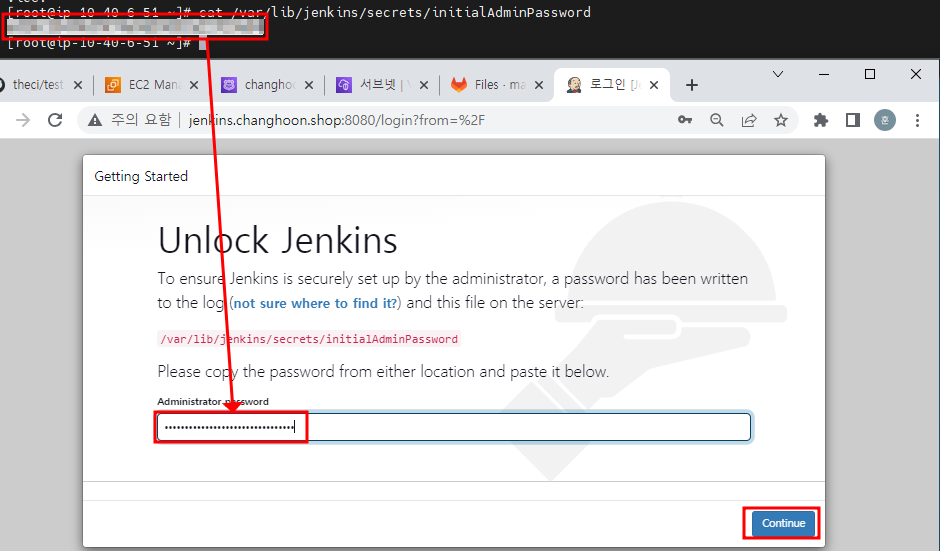Image resolution: width=940 pixels, height=551 pixels.
Task: Click the not-secure warning icon
Action: click(x=95, y=121)
